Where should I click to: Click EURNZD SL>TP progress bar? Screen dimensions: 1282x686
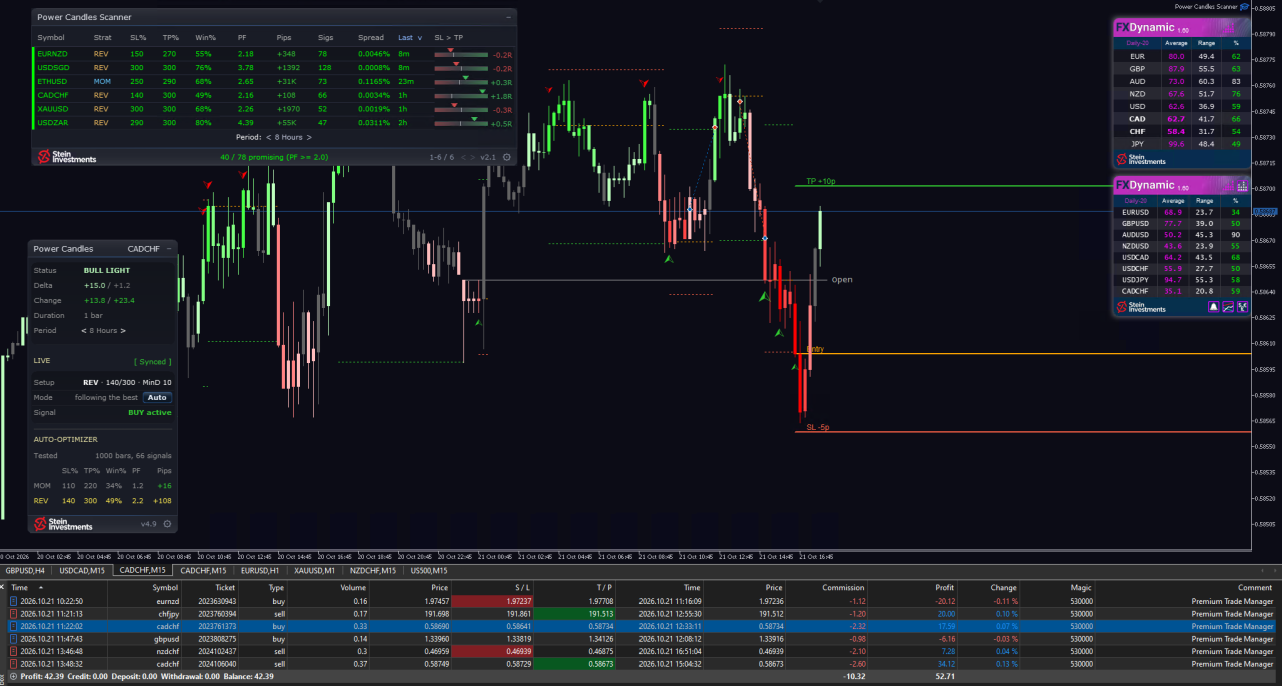click(461, 54)
